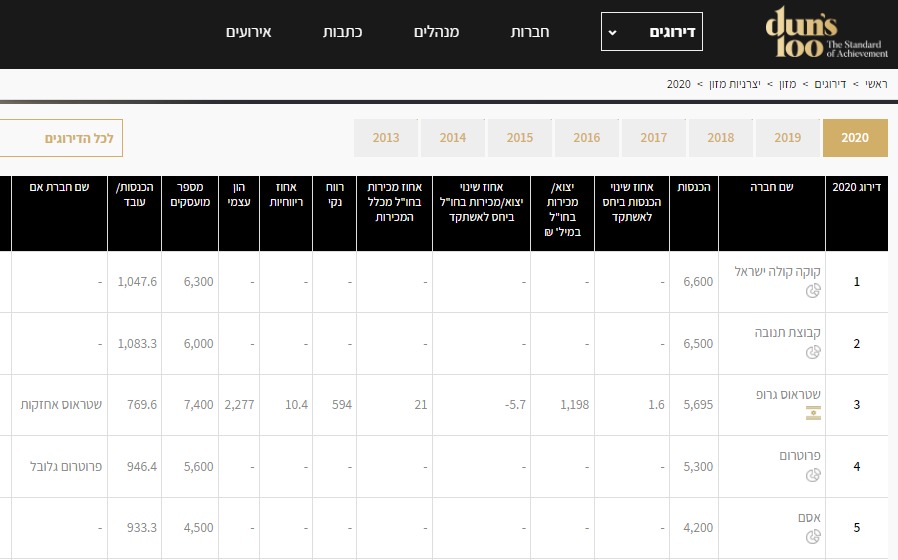Open pie chart icon under פרוטרום
The height and width of the screenshot is (560, 898).
click(813, 475)
